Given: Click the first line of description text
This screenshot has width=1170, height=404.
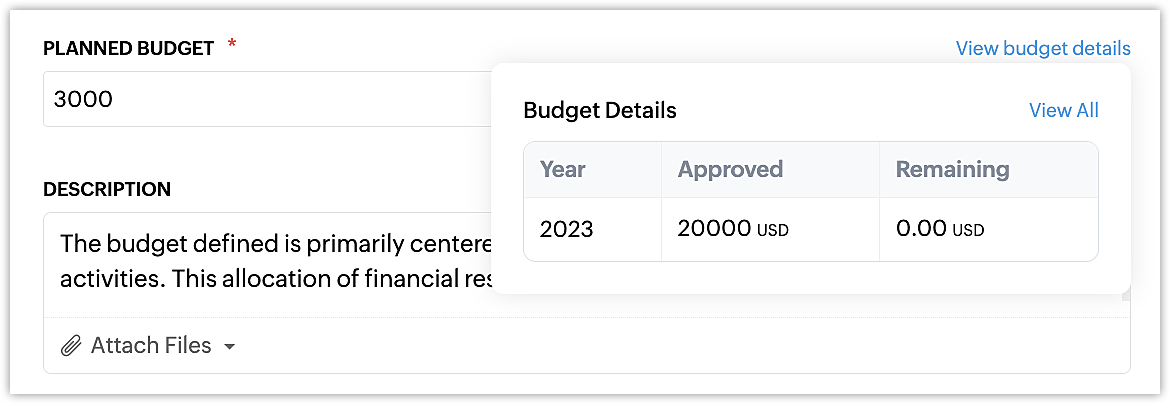Looking at the screenshot, I should point(270,243).
